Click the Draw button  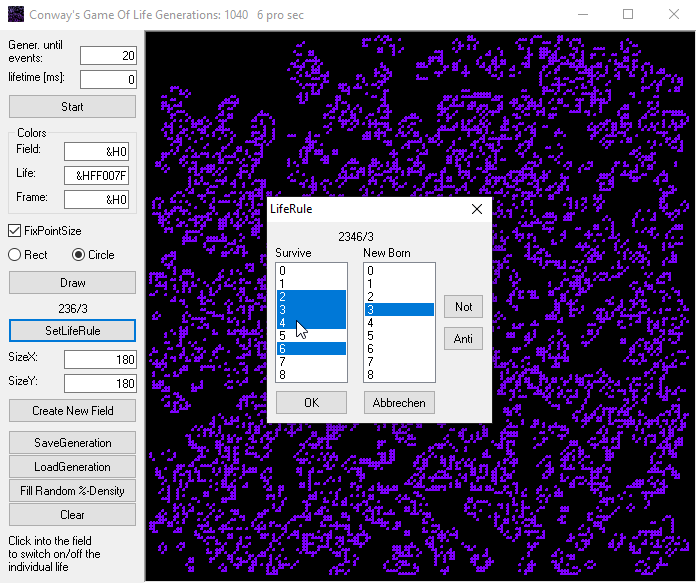[x=72, y=283]
